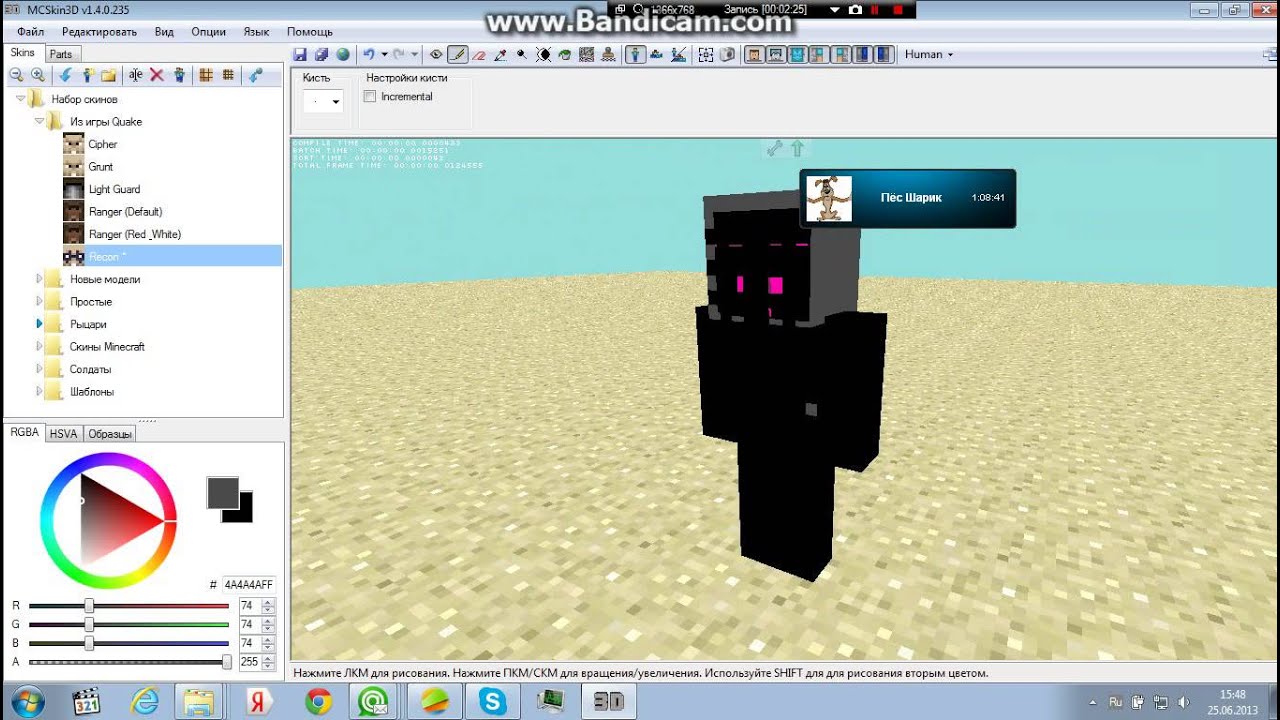The height and width of the screenshot is (720, 1280).
Task: Zoom out in skin list
Action: 16,75
